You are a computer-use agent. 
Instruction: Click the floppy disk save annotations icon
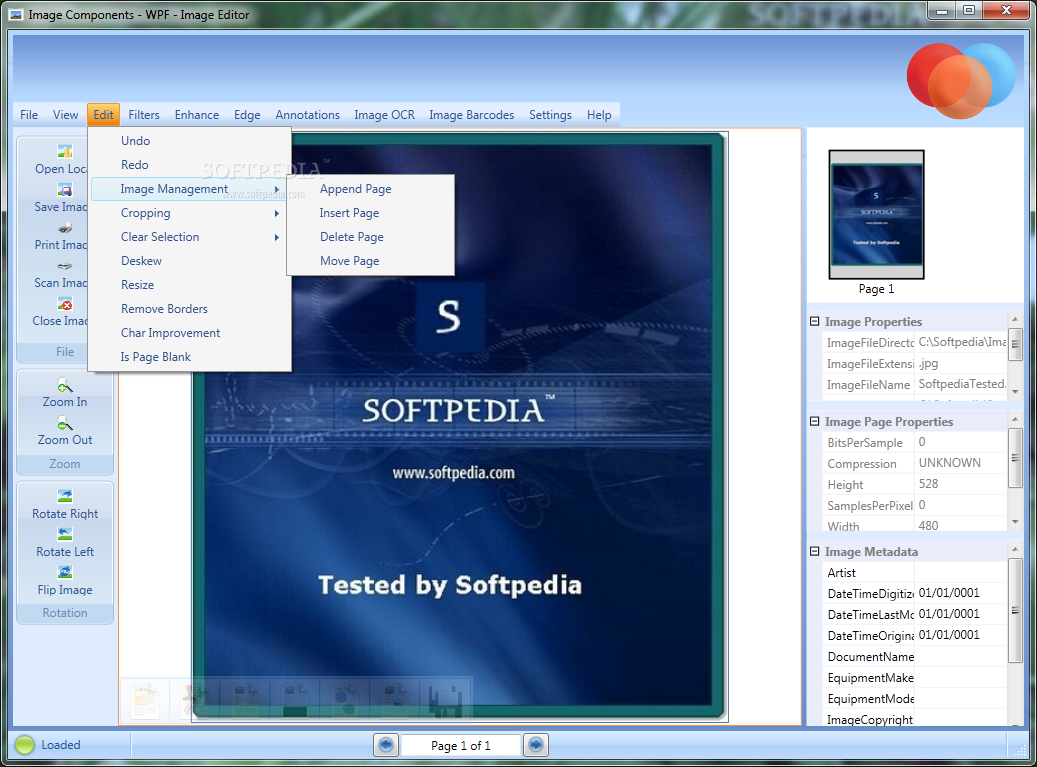[446, 700]
